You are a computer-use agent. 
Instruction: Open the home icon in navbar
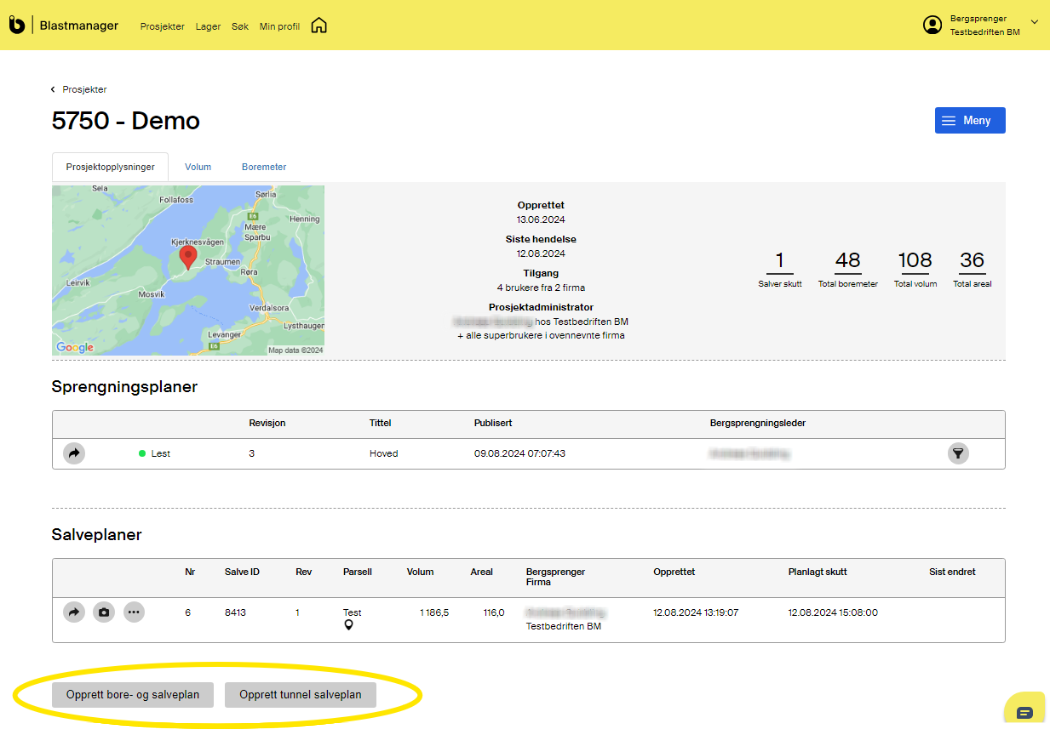click(319, 26)
